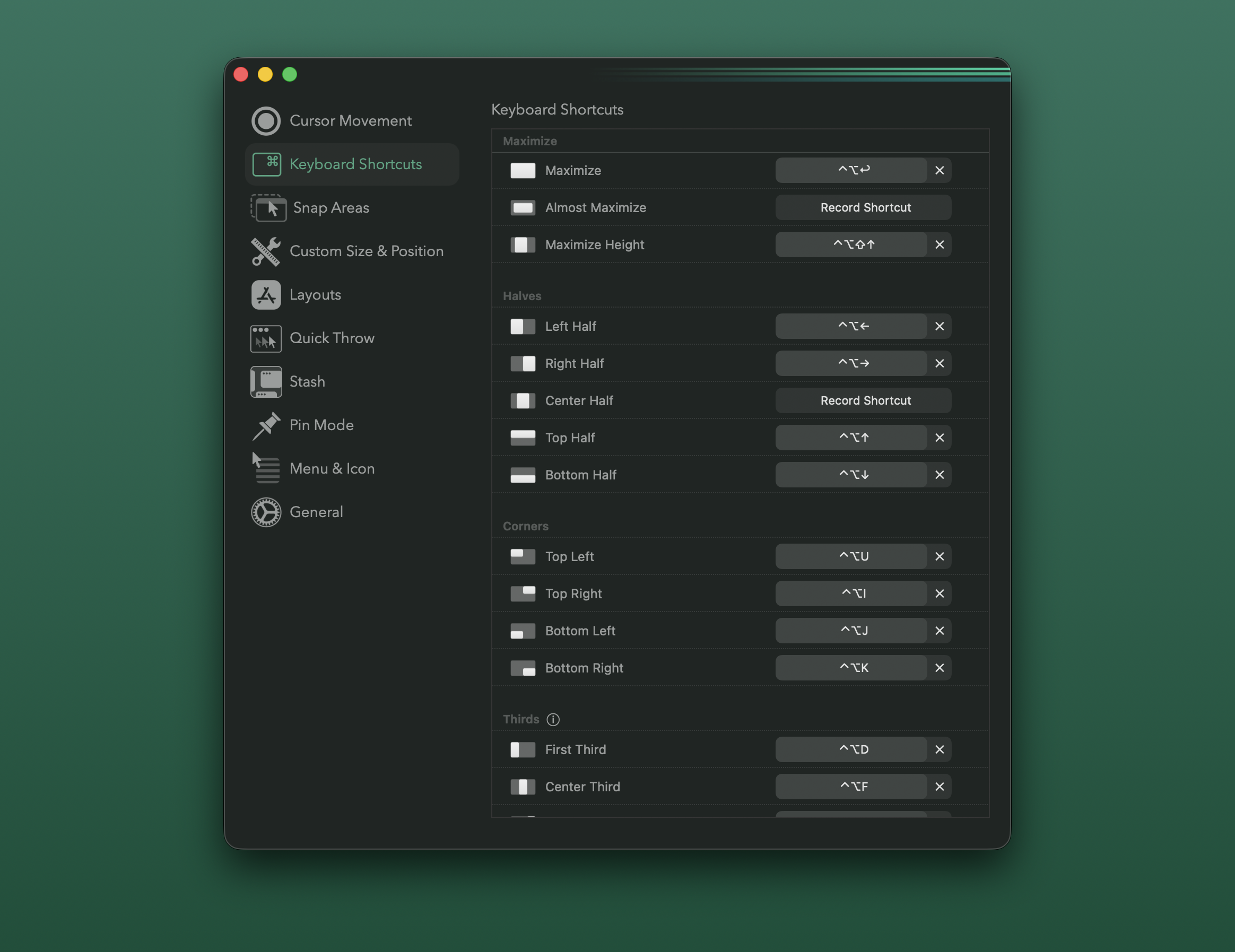
Task: Edit the Right Half shortcut field
Action: pyautogui.click(x=851, y=363)
